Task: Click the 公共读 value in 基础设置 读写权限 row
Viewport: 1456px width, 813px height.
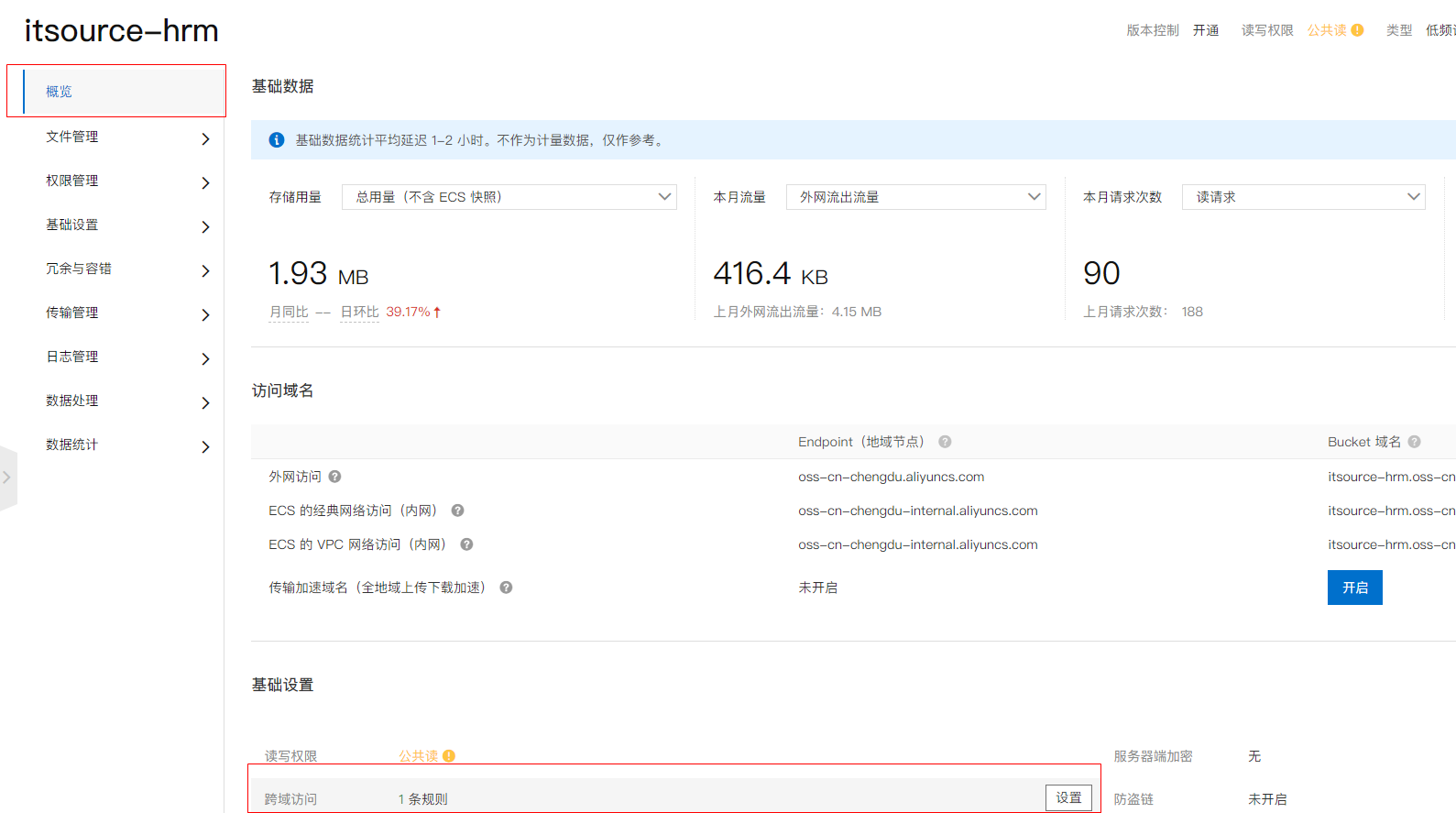Action: pos(418,756)
